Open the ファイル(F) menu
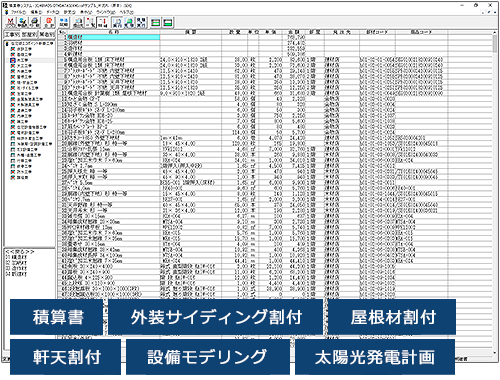The image size is (500, 380). click(19, 12)
